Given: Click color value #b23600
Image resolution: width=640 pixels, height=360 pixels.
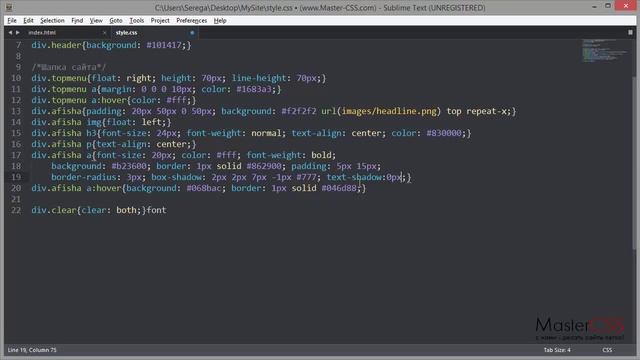Looking at the screenshot, I should tap(129, 166).
